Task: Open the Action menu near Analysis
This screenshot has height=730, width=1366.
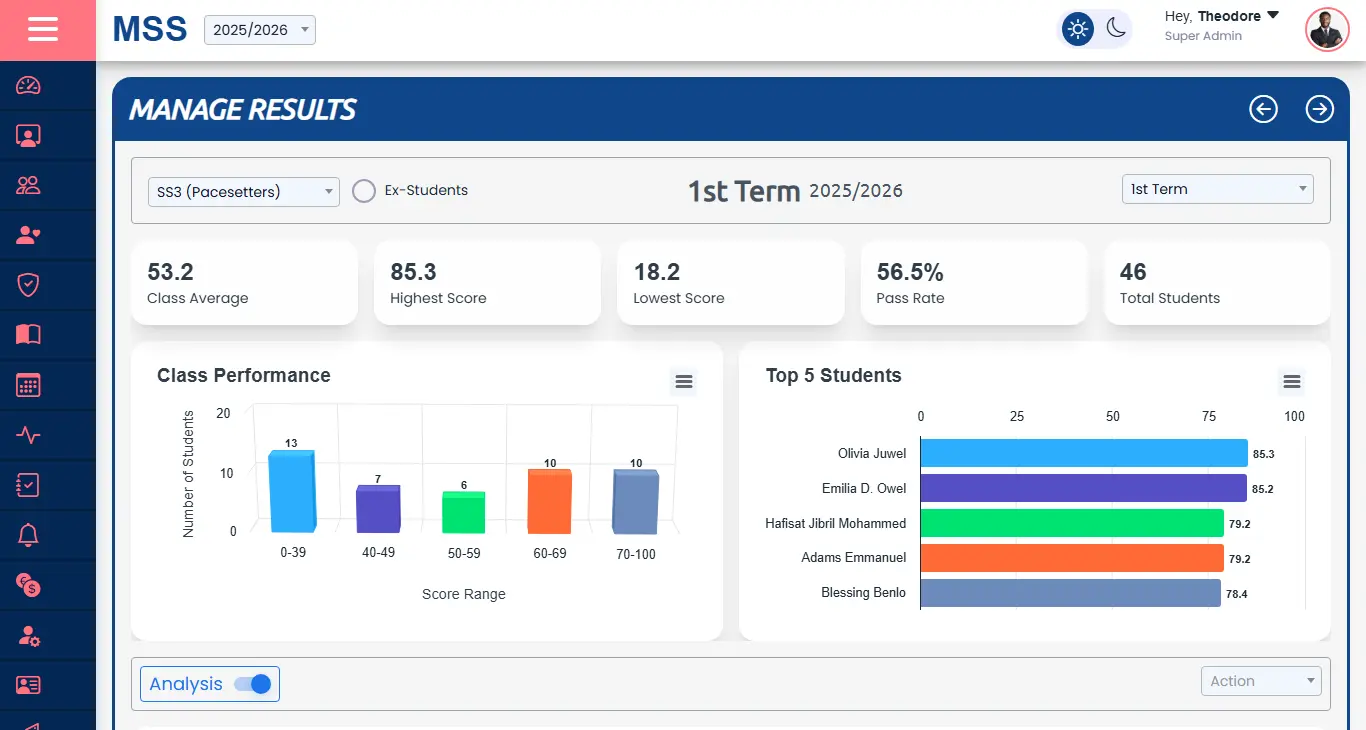Action: tap(1261, 680)
